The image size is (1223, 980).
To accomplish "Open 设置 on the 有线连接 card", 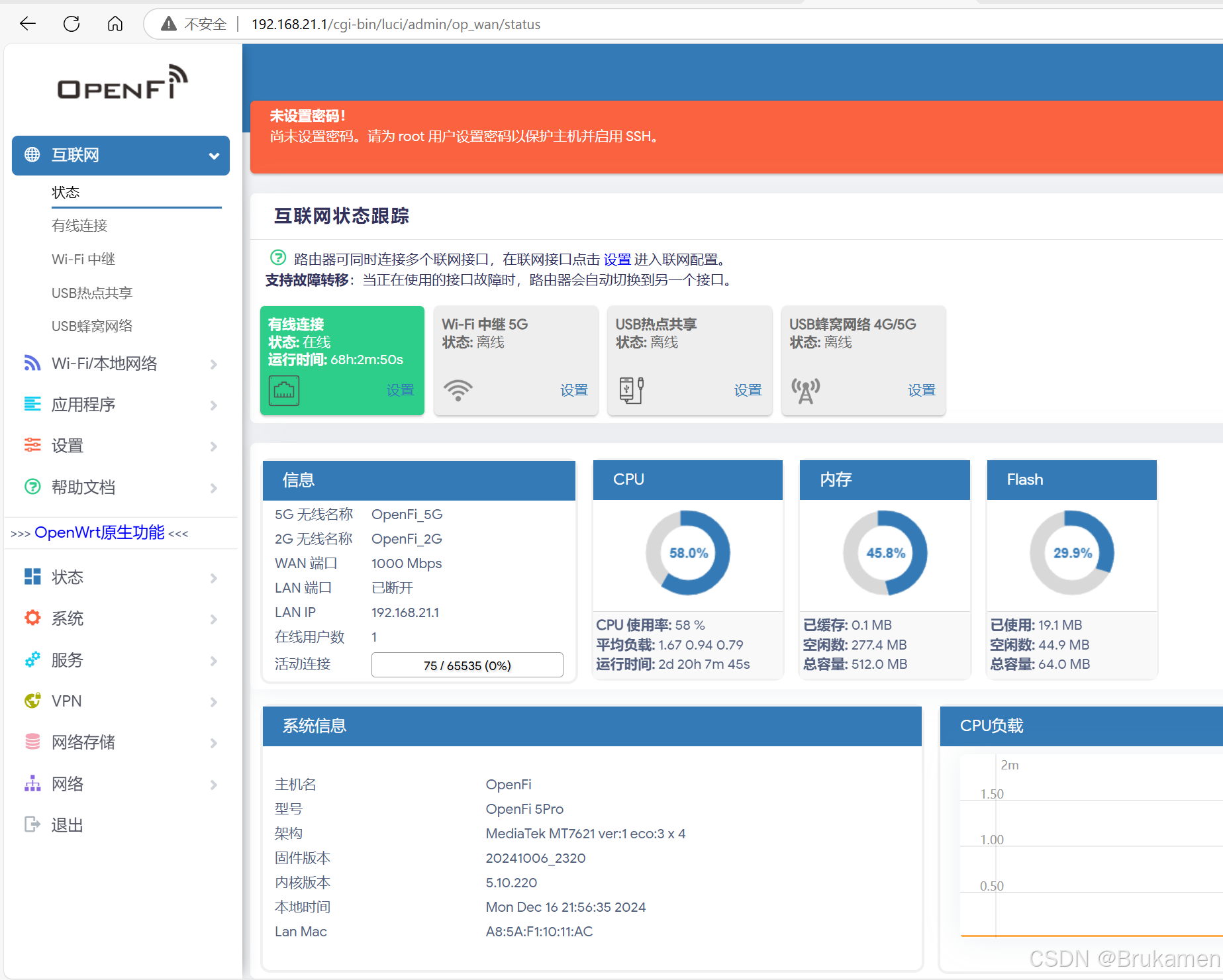I will tap(400, 390).
